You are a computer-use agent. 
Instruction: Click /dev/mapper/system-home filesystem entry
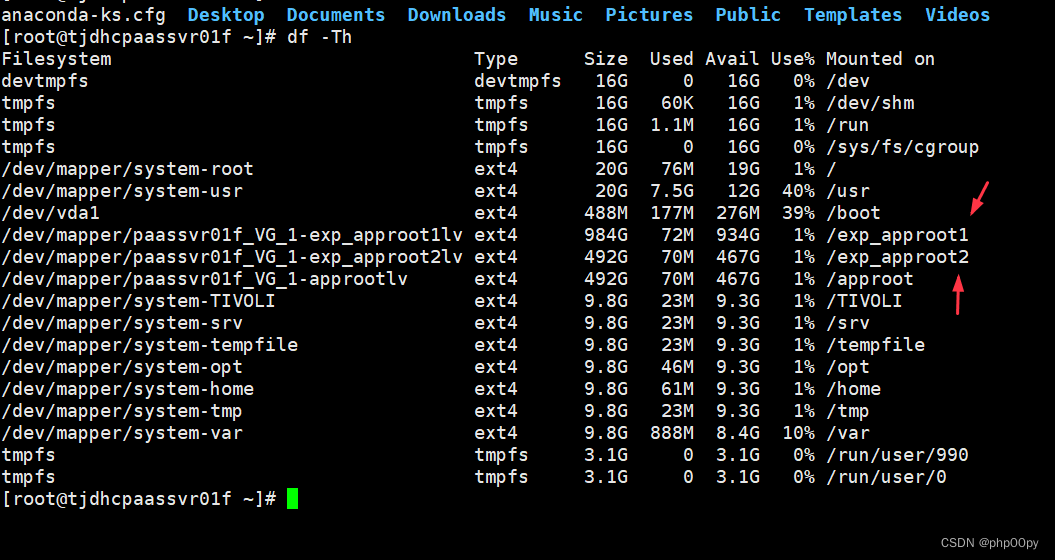[x=128, y=389]
